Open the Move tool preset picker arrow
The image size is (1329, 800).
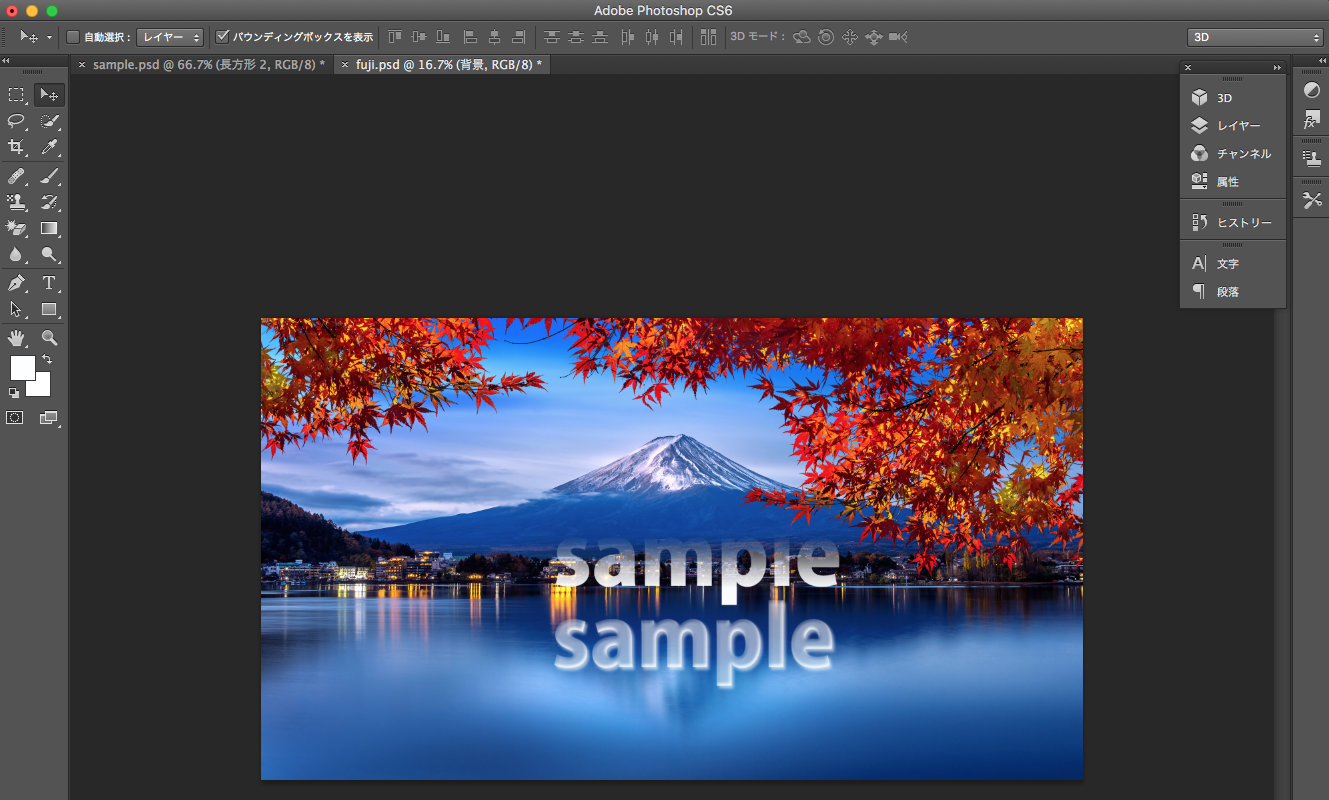click(x=49, y=37)
